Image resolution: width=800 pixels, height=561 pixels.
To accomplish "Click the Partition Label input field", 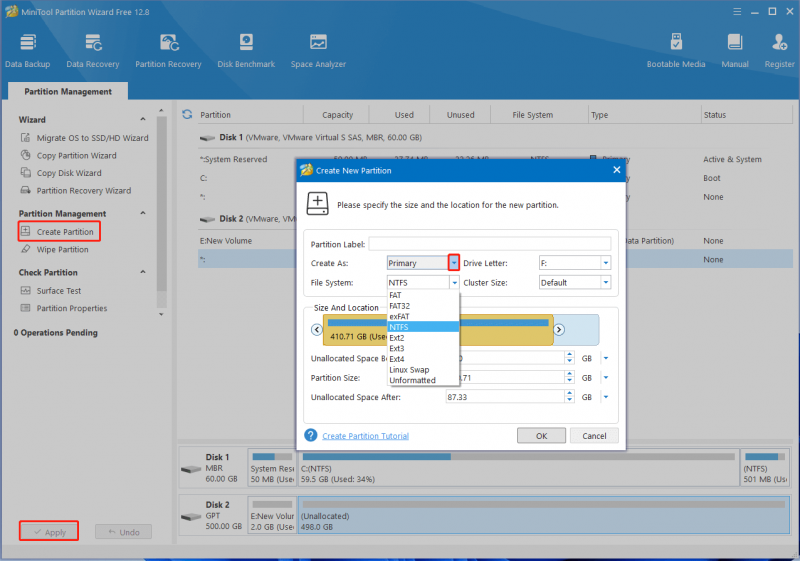I will tap(490, 244).
